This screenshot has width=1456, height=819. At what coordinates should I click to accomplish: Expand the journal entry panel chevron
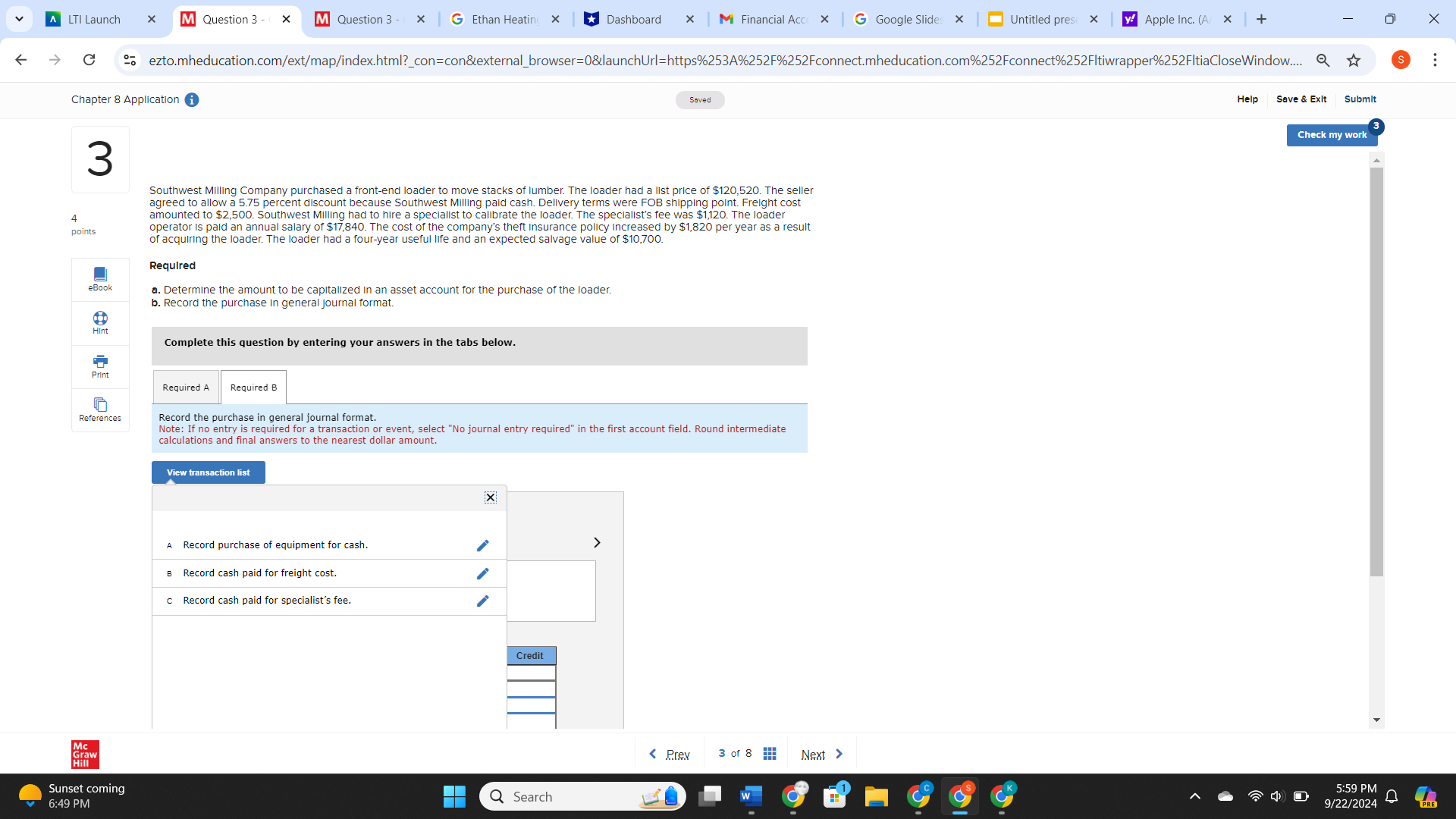click(597, 542)
